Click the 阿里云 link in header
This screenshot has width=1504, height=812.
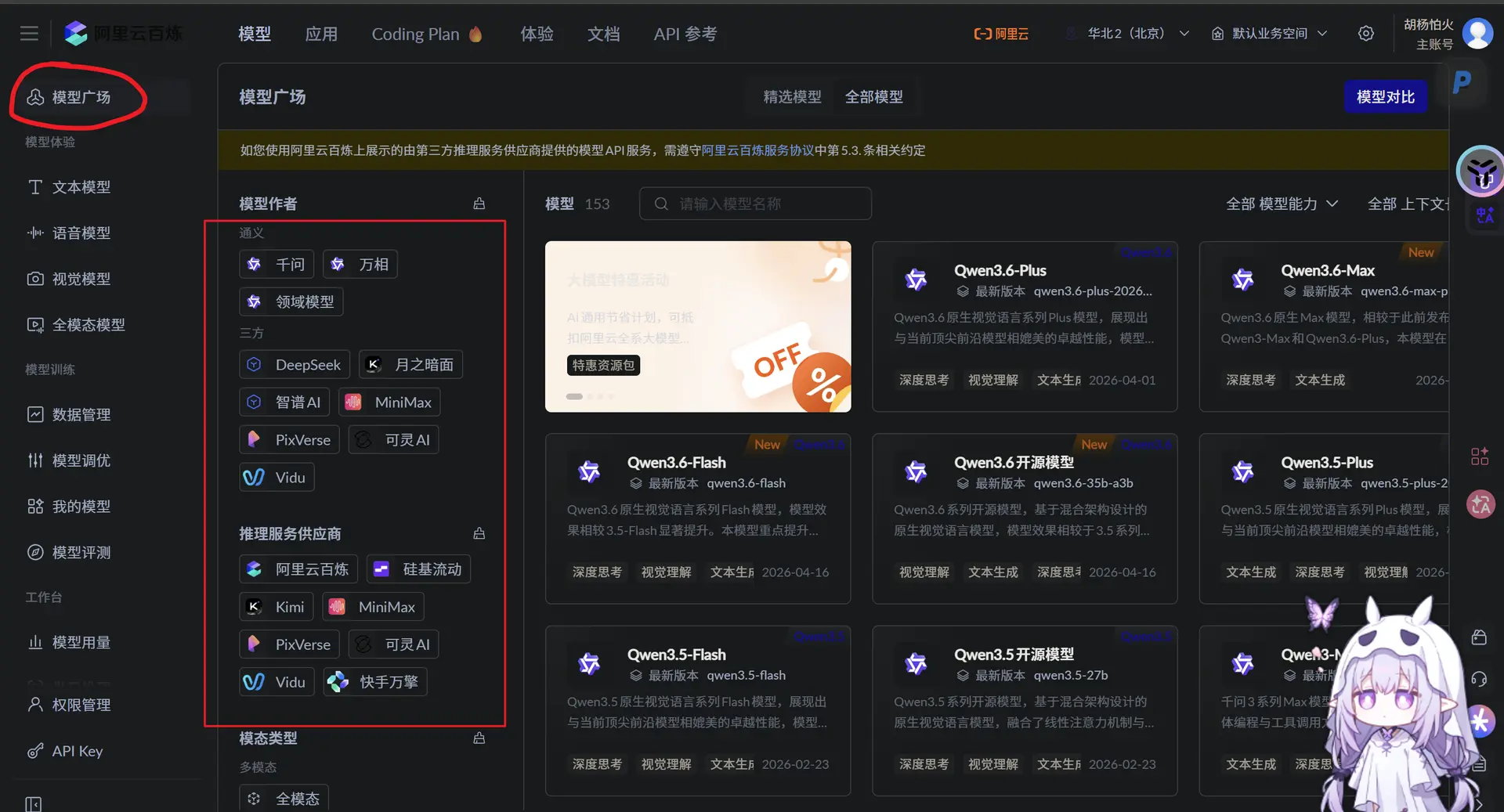(x=1001, y=34)
